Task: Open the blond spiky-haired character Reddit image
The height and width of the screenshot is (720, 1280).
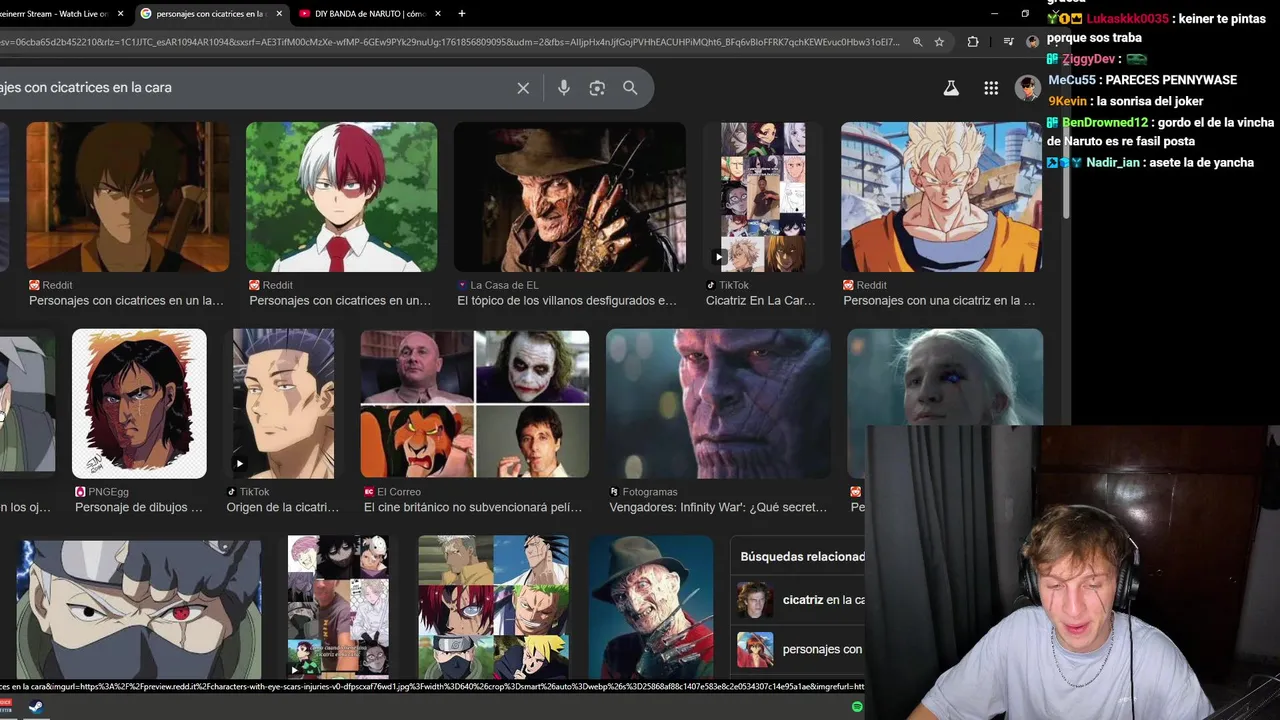Action: [941, 197]
